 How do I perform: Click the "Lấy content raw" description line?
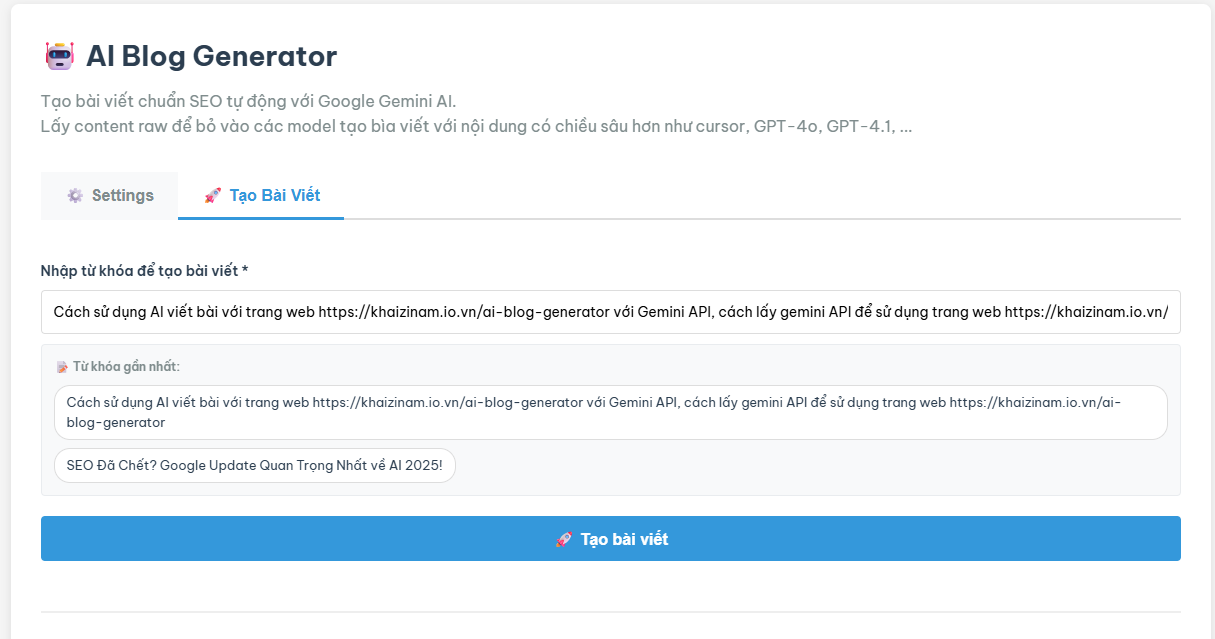coord(475,127)
